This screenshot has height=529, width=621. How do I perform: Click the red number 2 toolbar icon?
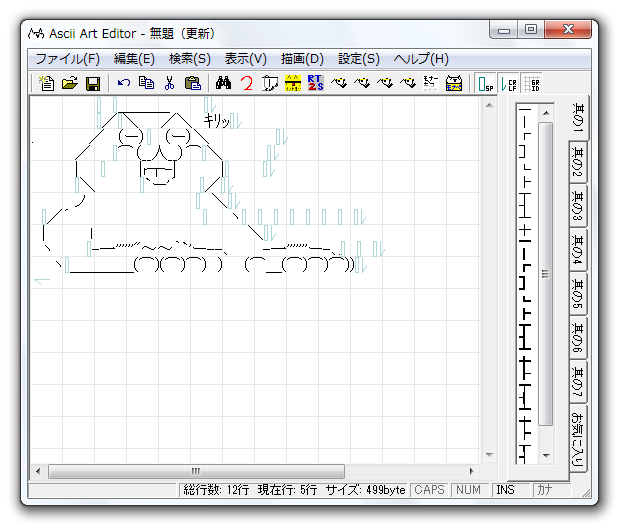point(247,83)
